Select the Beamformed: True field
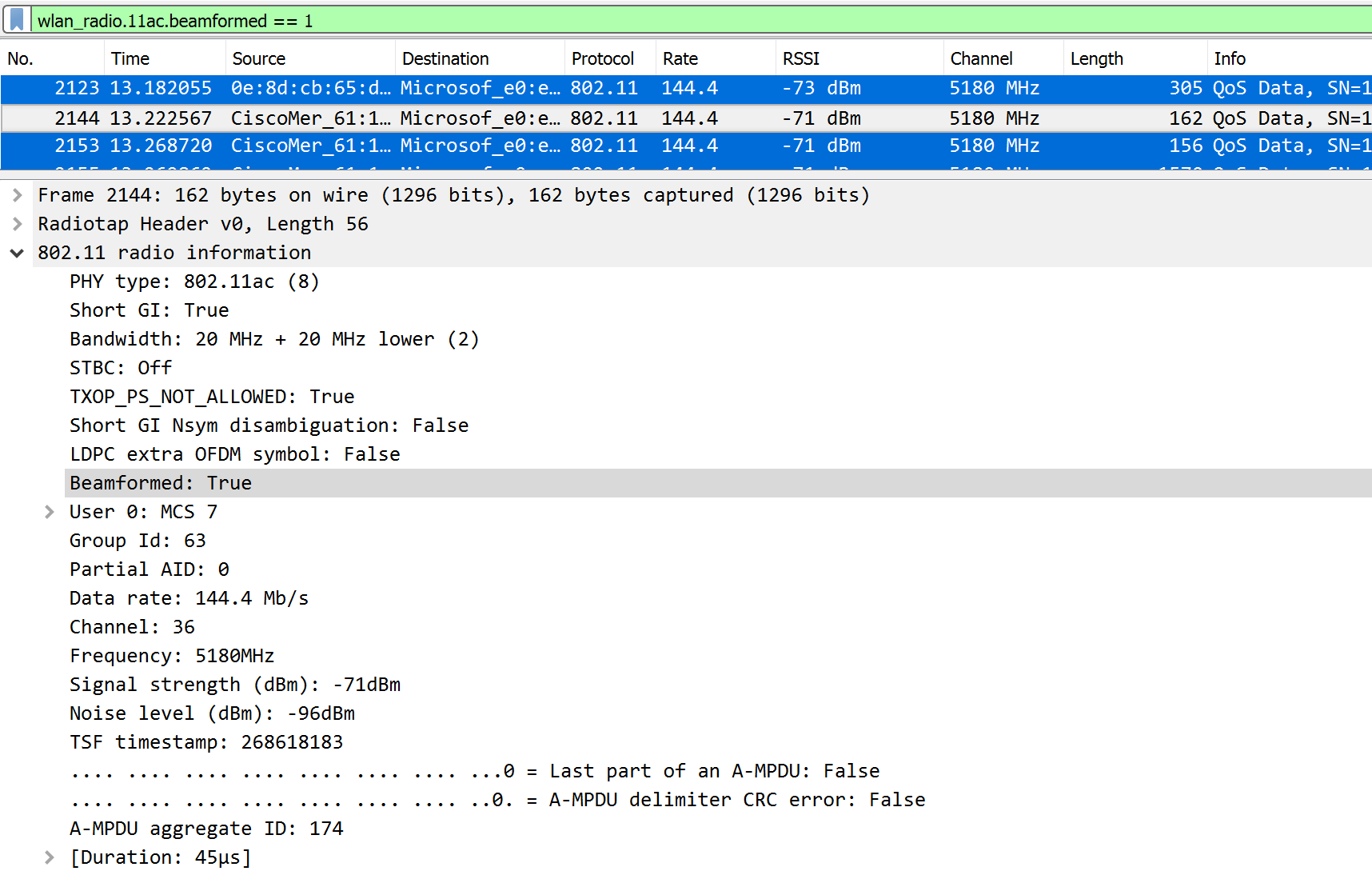This screenshot has height=871, width=1372. (x=161, y=483)
